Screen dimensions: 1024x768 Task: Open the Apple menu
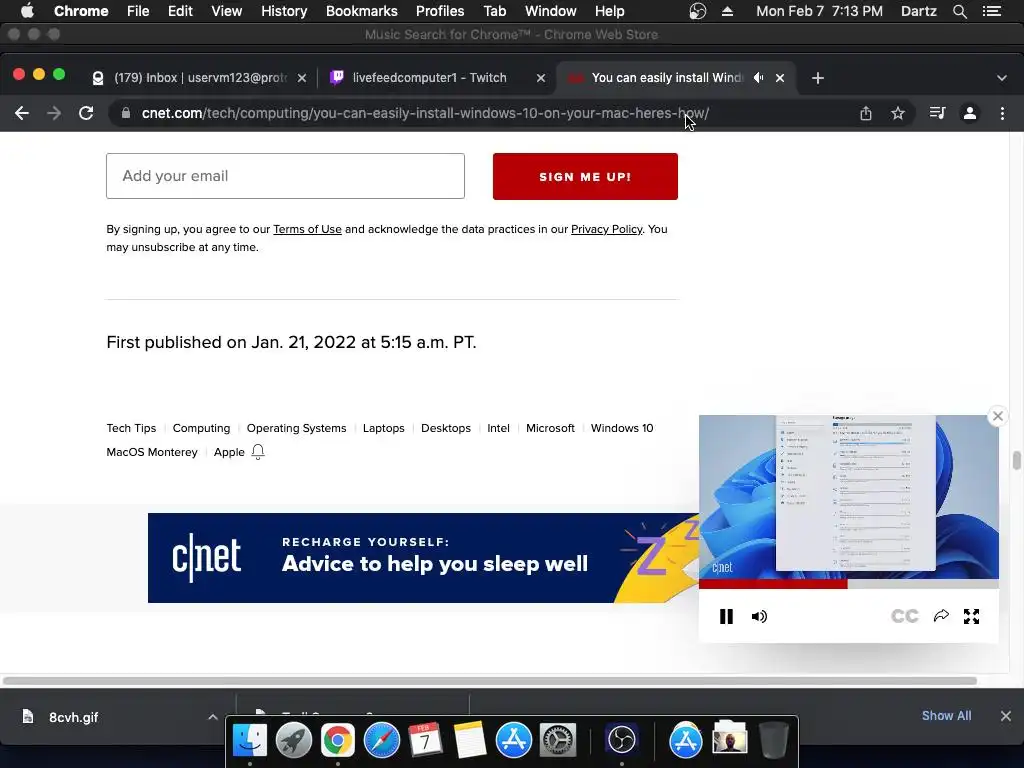[x=27, y=11]
